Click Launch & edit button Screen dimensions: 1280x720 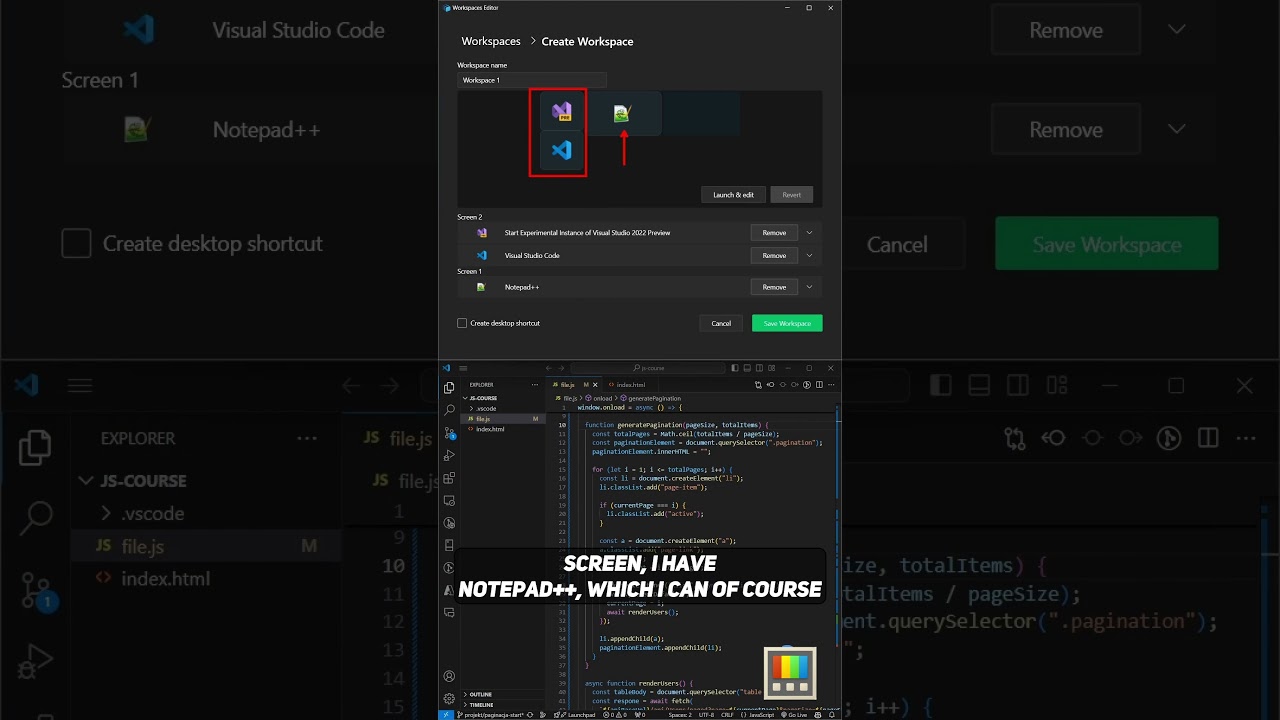tap(733, 195)
